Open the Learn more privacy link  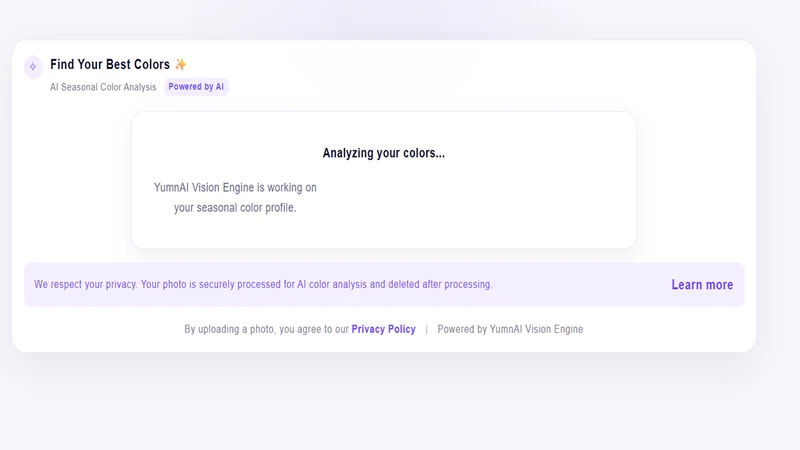702,285
